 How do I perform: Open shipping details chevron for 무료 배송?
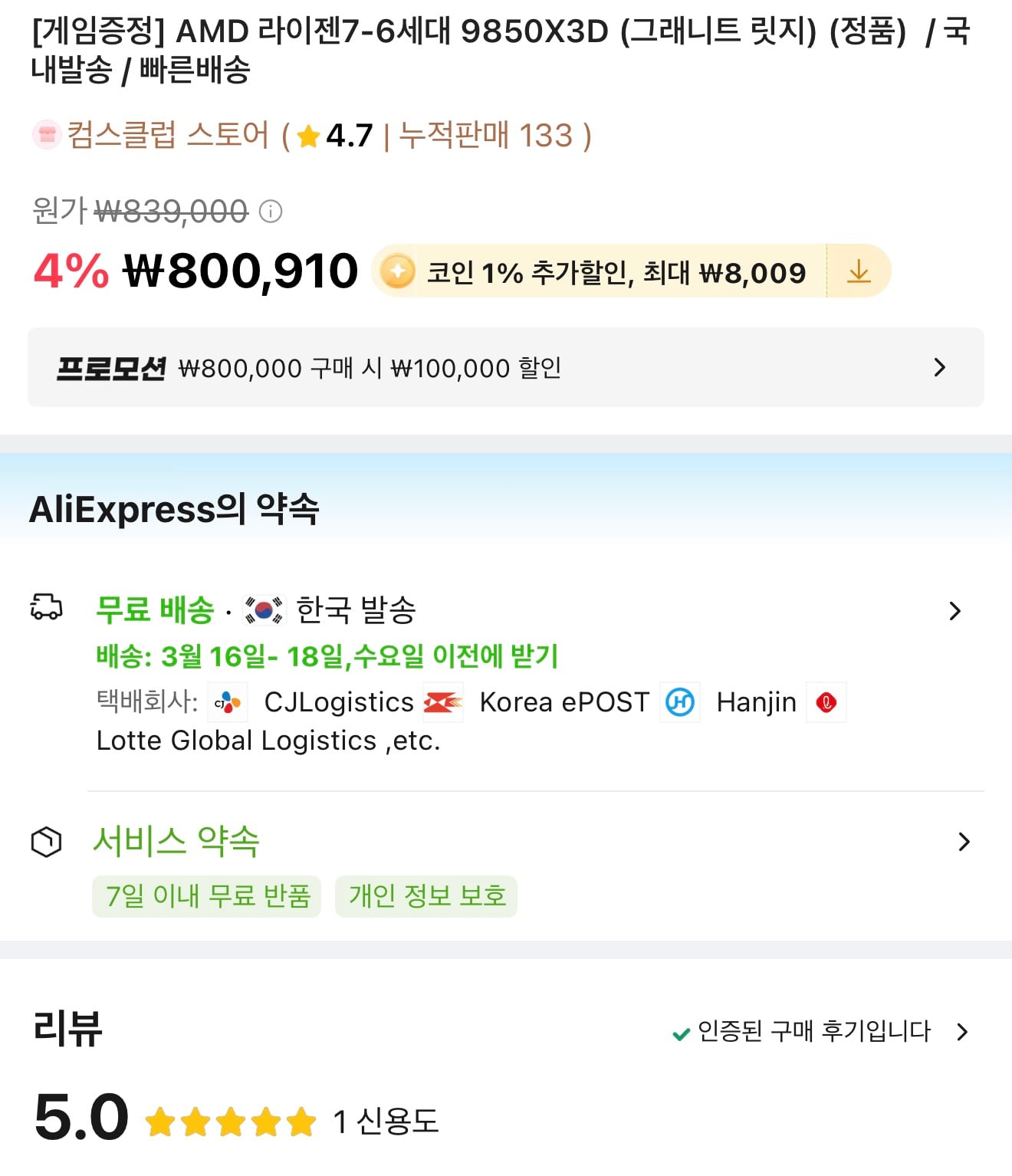[x=955, y=611]
